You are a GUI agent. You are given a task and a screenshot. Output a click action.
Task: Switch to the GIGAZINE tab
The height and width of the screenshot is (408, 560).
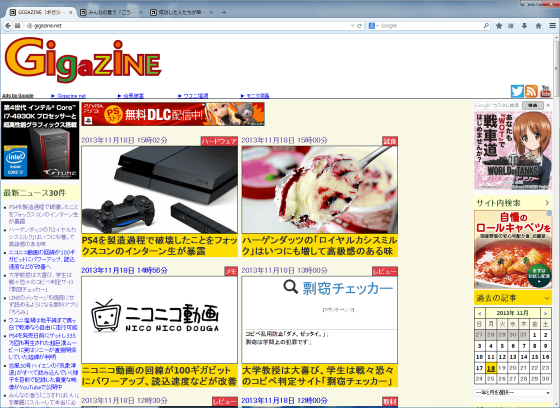pyautogui.click(x=40, y=13)
